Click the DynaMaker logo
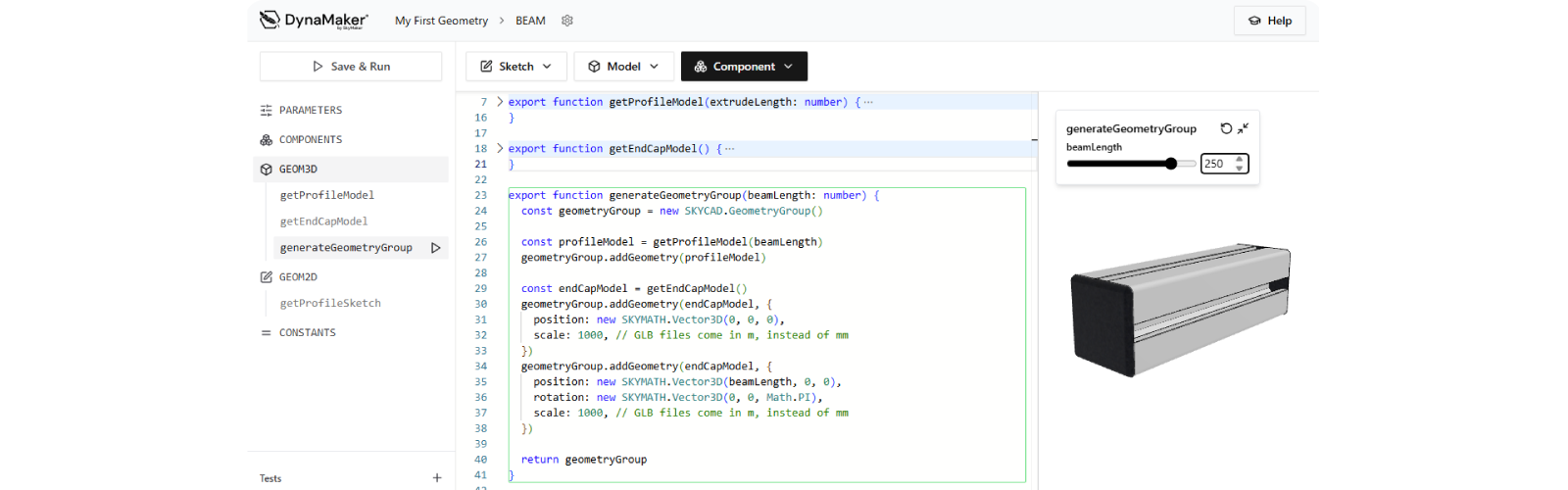The image size is (1568, 490). tap(314, 21)
